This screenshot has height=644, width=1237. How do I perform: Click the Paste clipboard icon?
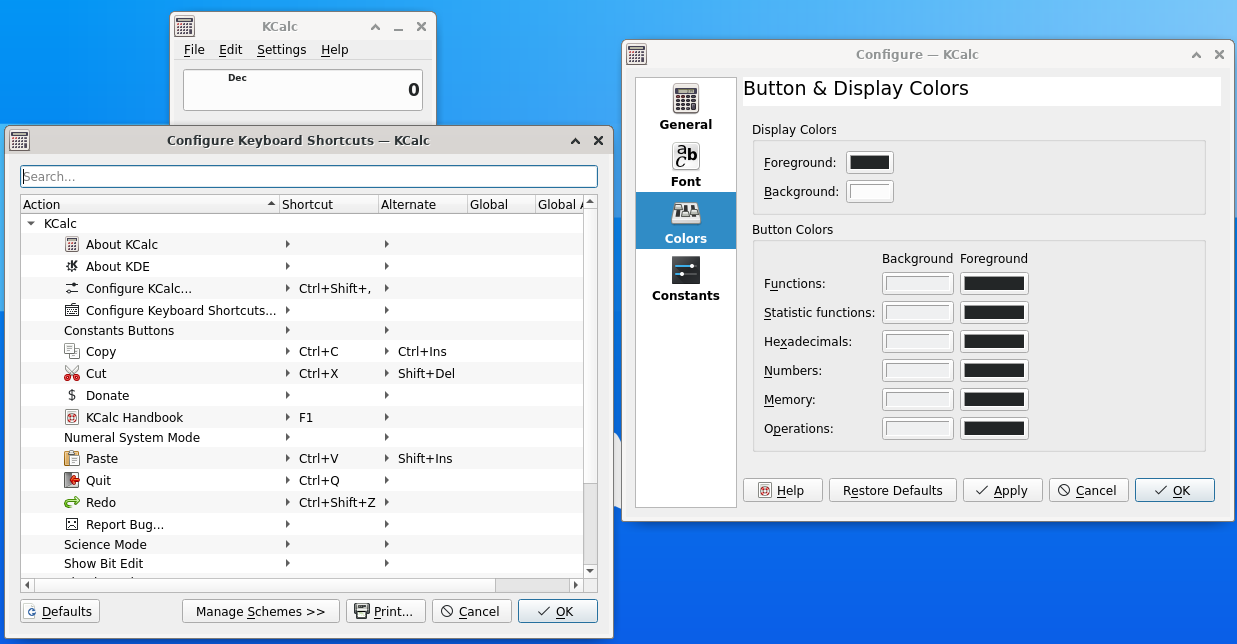point(72,458)
